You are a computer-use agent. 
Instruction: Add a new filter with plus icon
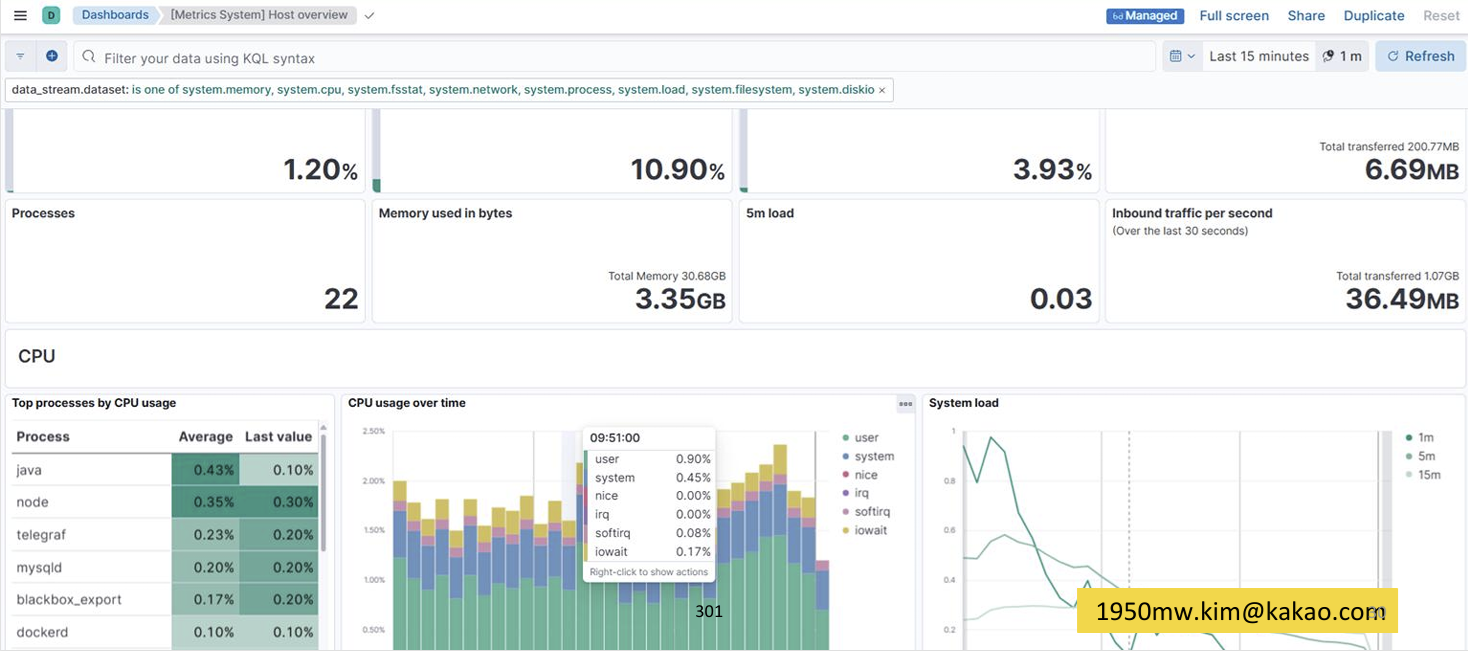coord(52,57)
